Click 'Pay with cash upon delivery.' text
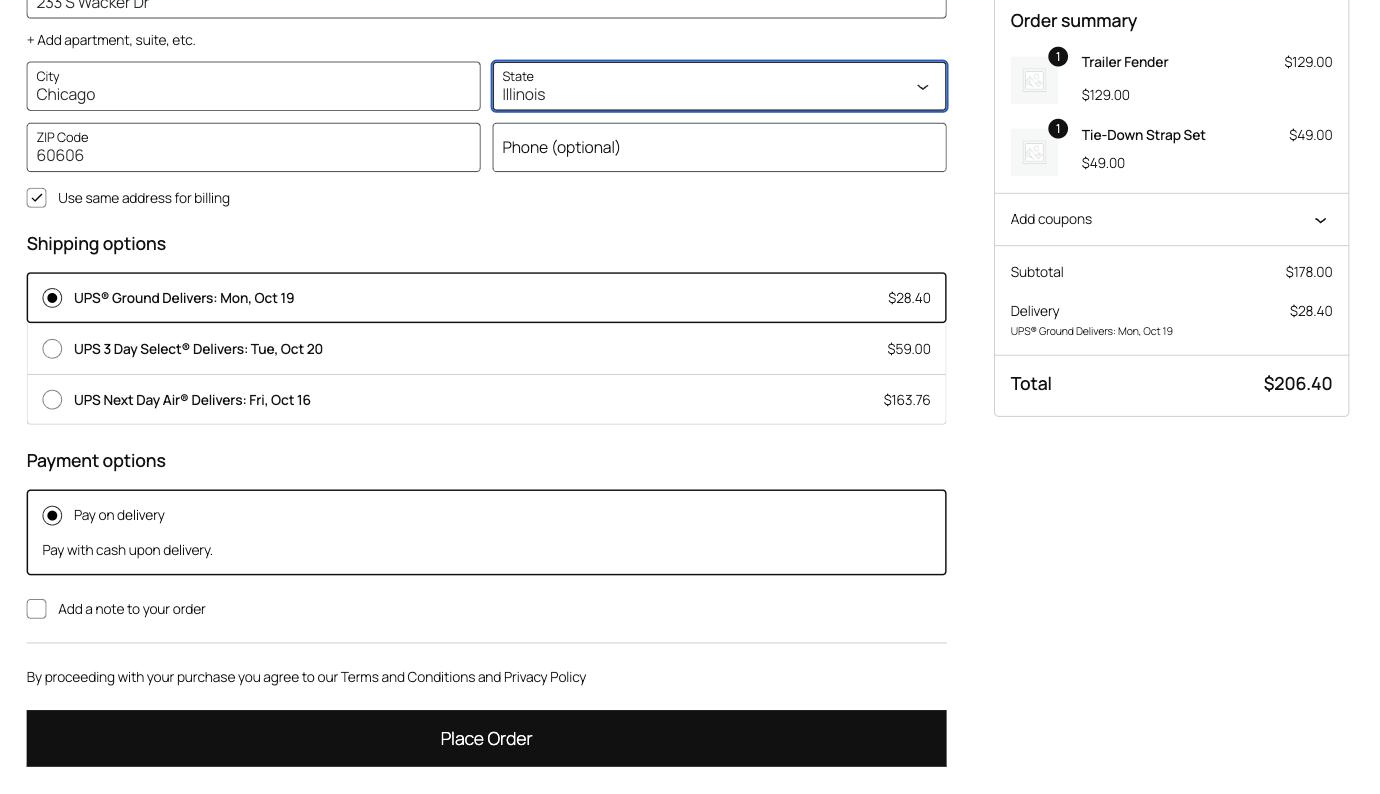Screen dimensions: 1380x794 point(128,550)
